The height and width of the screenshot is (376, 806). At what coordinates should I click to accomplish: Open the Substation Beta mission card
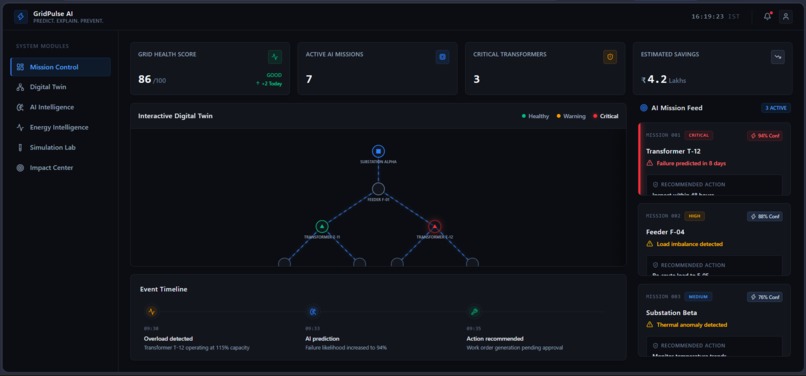tap(715, 320)
